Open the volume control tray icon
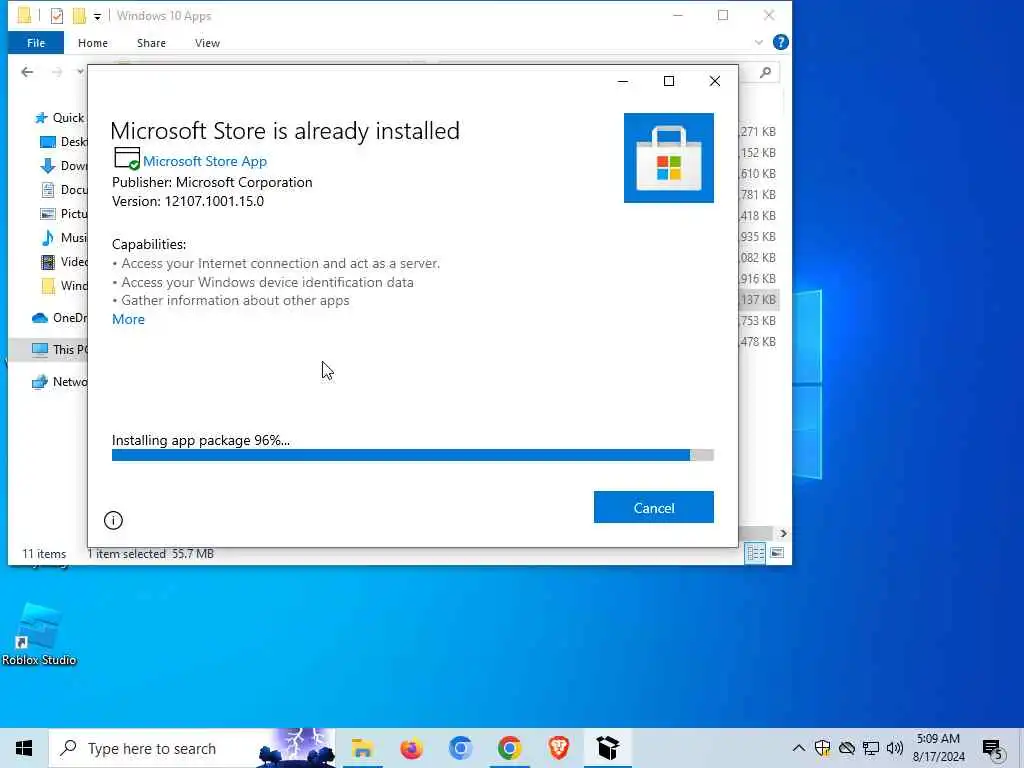This screenshot has width=1024, height=768. [x=895, y=748]
